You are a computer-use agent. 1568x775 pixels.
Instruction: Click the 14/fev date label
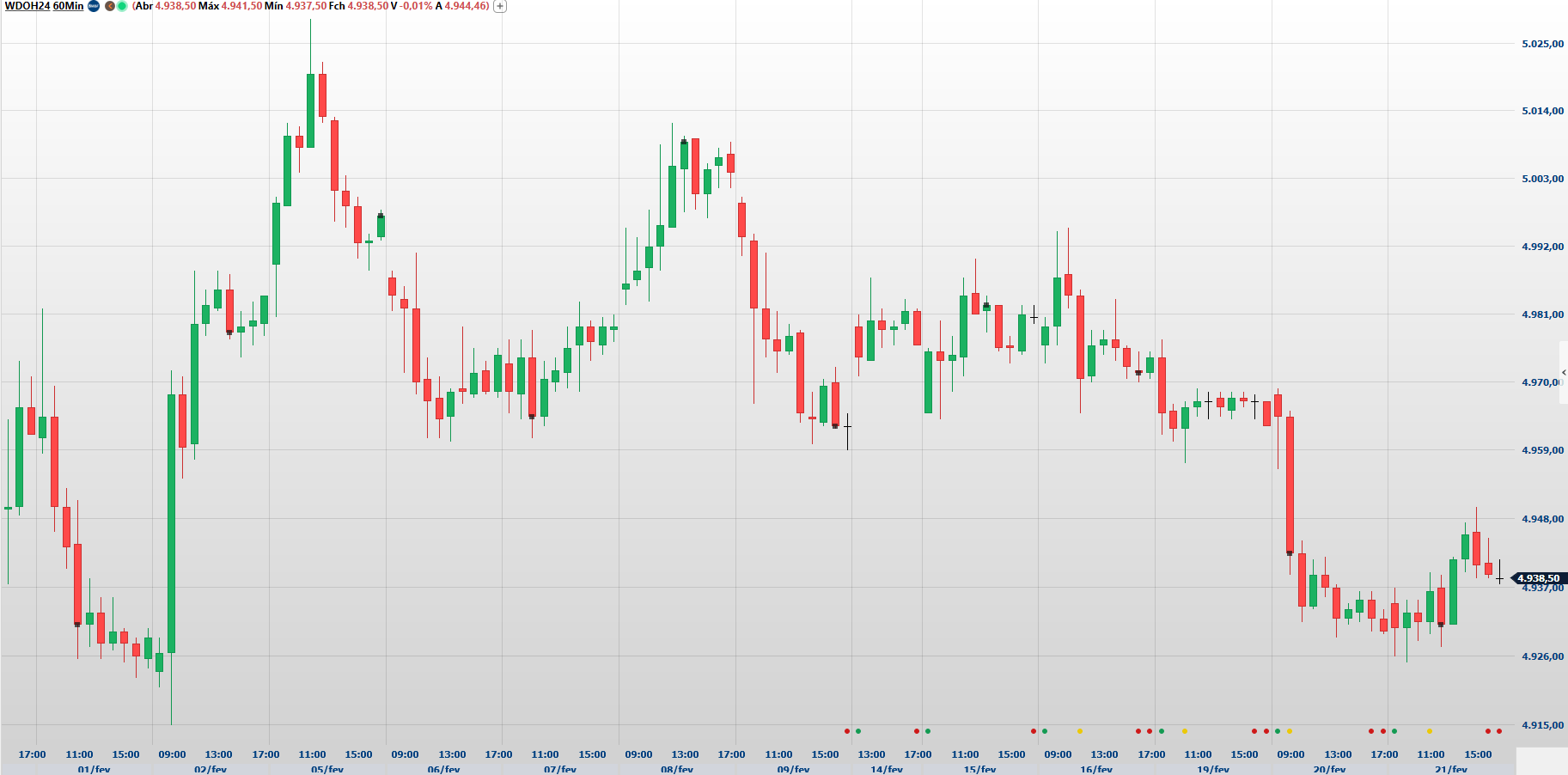pos(887,769)
